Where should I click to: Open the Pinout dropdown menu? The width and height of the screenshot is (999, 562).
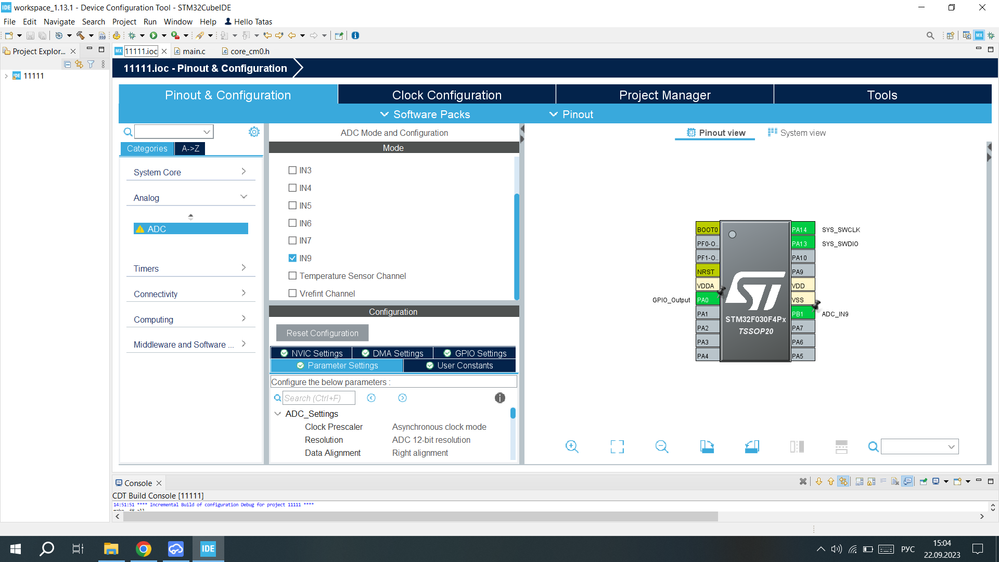click(571, 114)
